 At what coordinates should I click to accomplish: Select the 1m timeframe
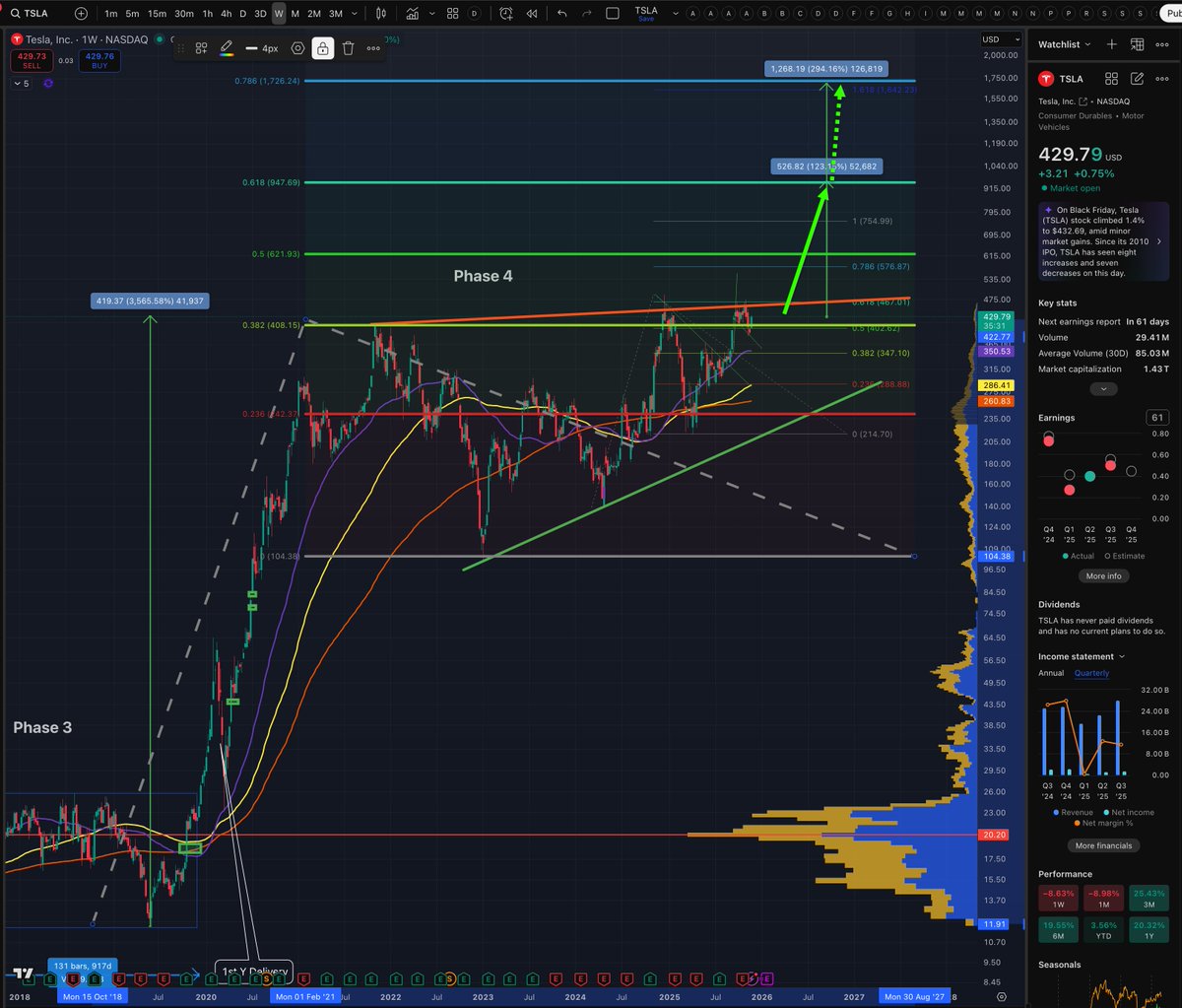110,14
